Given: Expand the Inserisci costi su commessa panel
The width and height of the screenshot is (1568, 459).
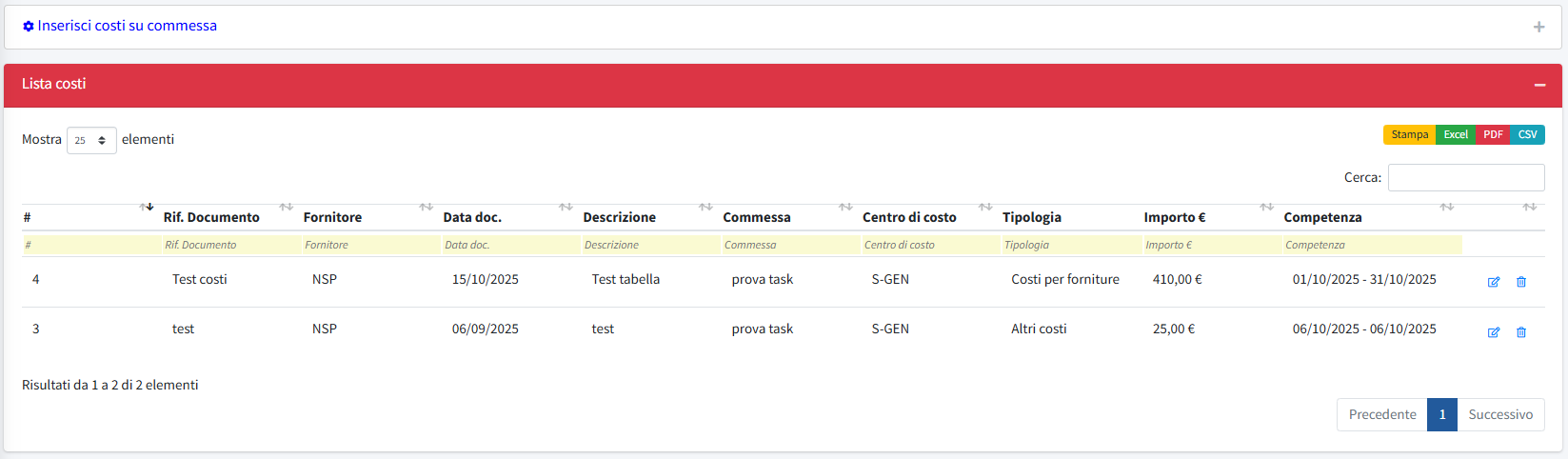Looking at the screenshot, I should [x=1538, y=27].
